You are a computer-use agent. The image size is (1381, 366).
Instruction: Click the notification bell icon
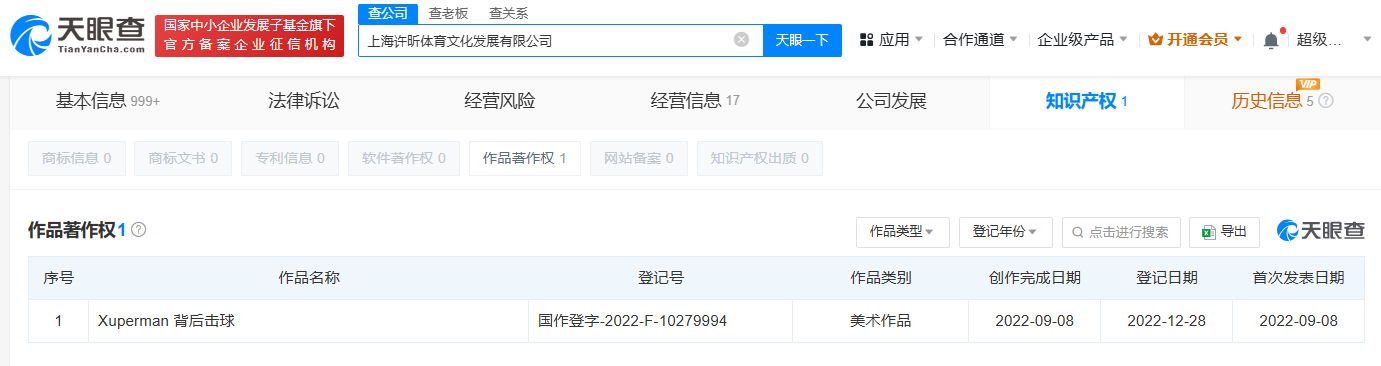1271,40
